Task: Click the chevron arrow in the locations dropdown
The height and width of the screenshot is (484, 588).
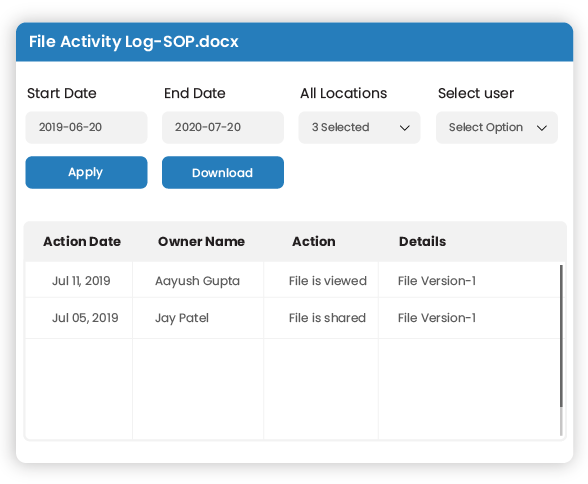Action: [404, 128]
